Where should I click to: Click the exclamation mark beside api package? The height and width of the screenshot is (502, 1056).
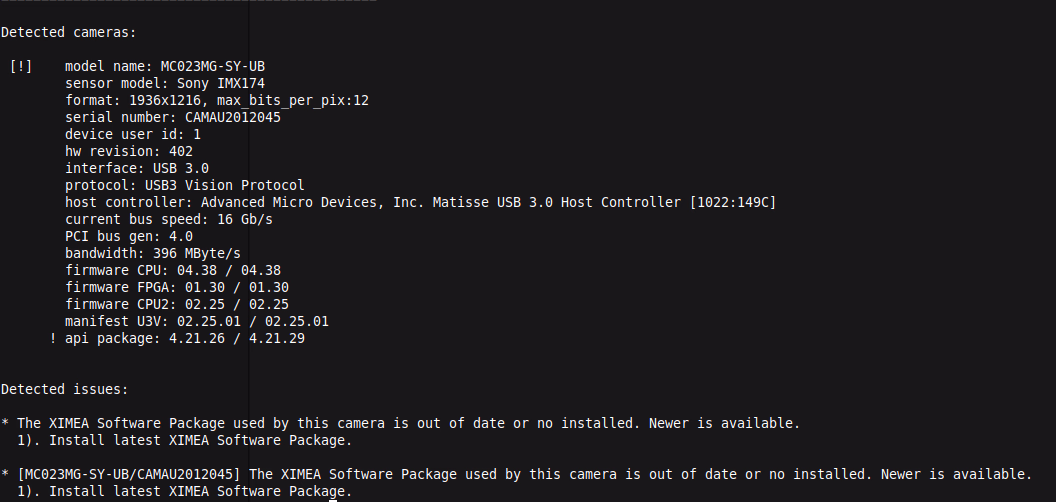(53, 338)
